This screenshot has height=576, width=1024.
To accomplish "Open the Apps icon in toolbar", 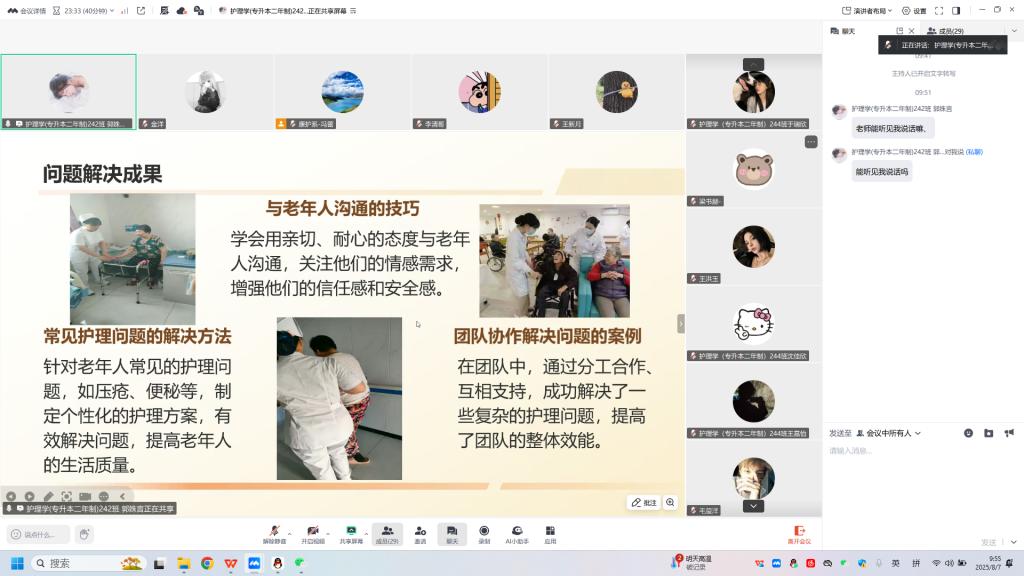I will (x=550, y=534).
